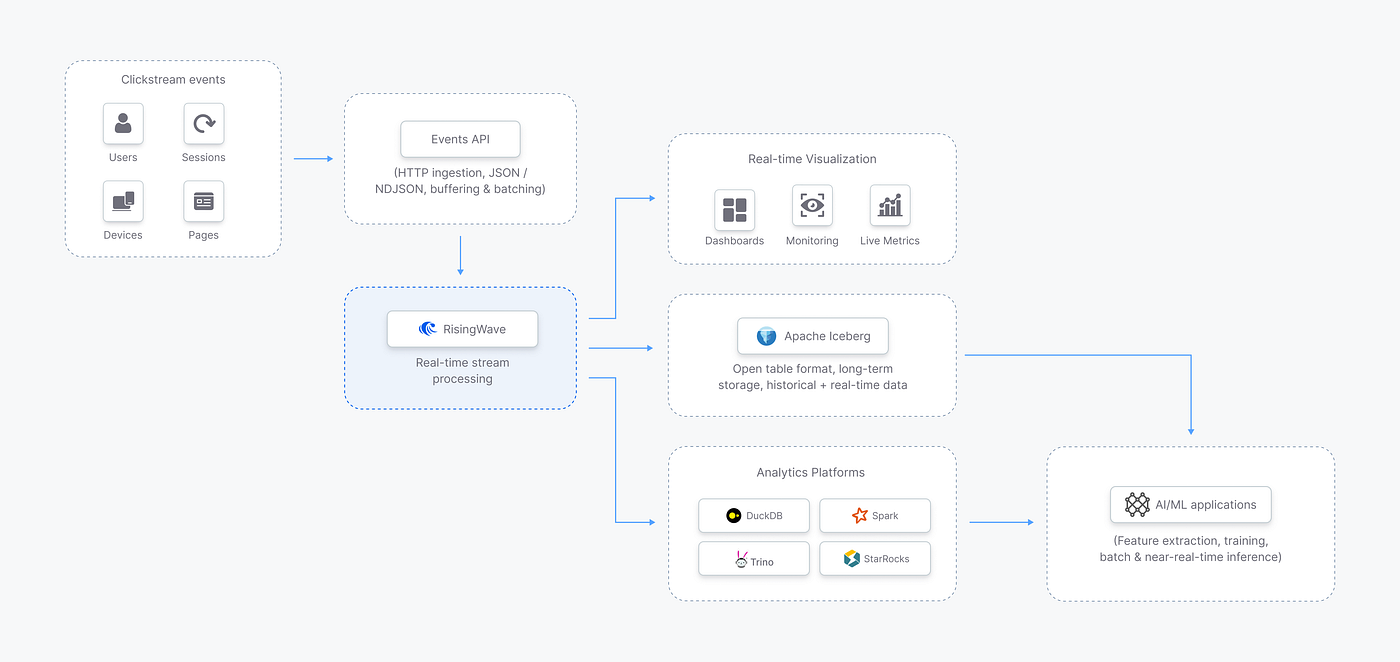Click the 'Clickstream events' heading
Image resolution: width=1400 pixels, height=662 pixels.
173,79
